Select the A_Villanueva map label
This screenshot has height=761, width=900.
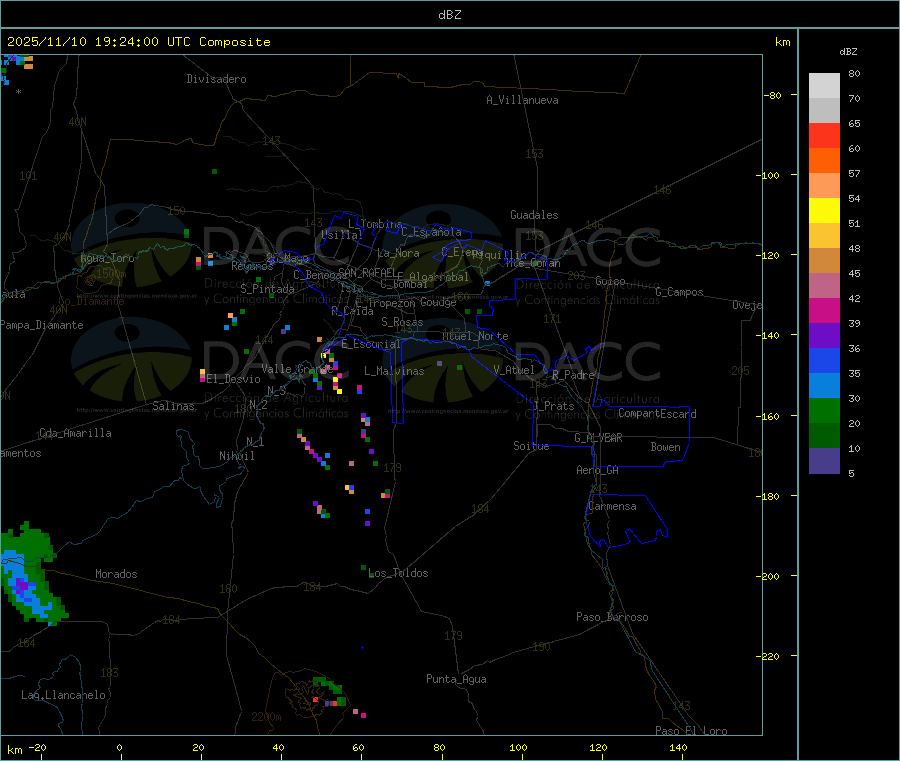coord(522,100)
